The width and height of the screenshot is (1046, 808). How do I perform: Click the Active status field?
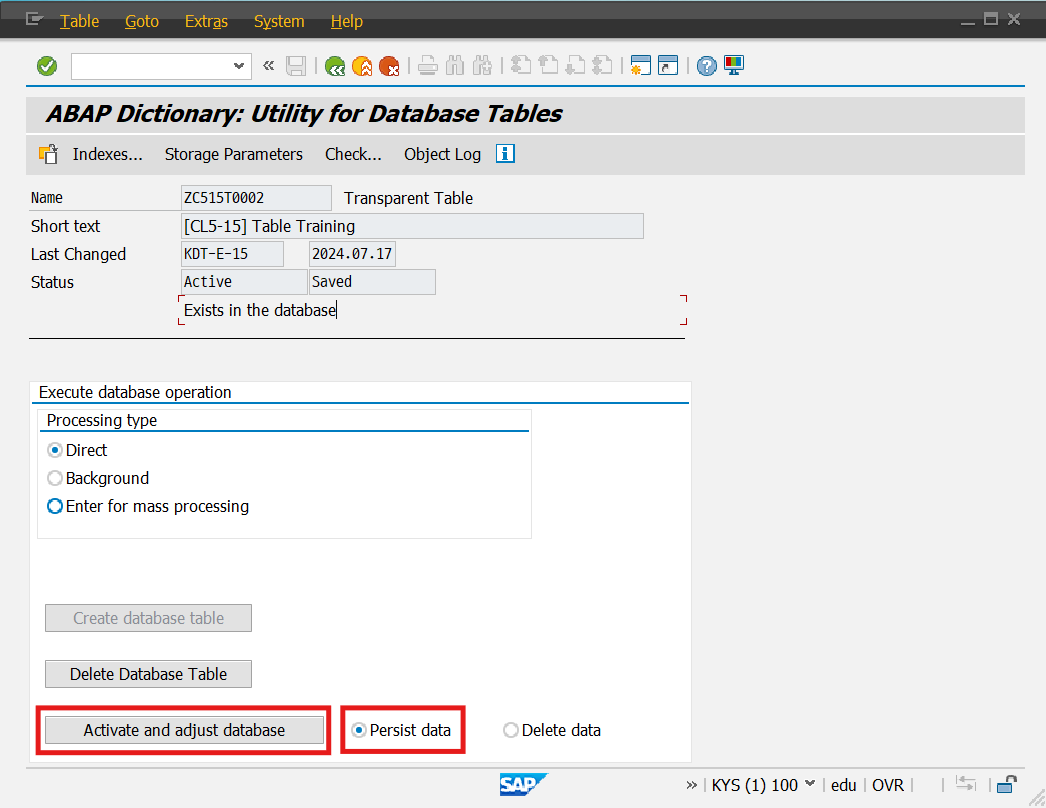tap(243, 282)
